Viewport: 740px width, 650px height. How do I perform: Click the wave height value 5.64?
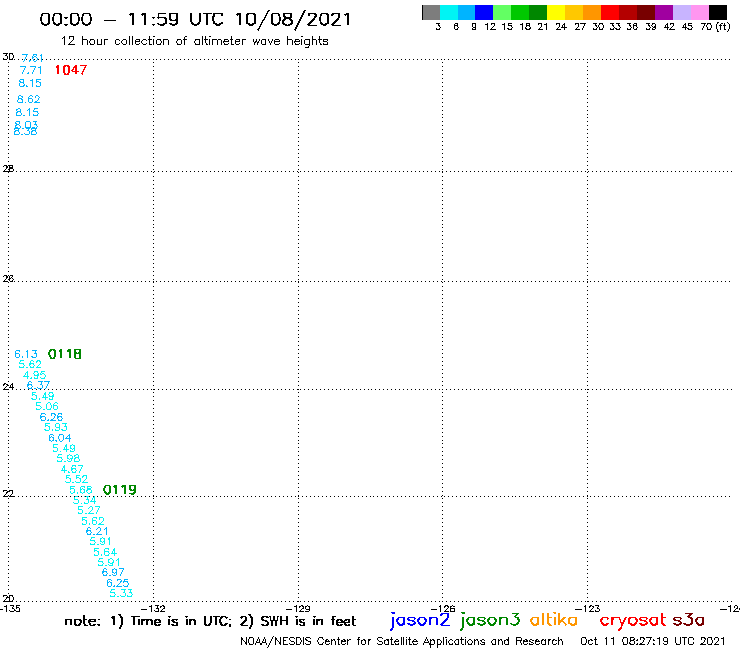105,552
